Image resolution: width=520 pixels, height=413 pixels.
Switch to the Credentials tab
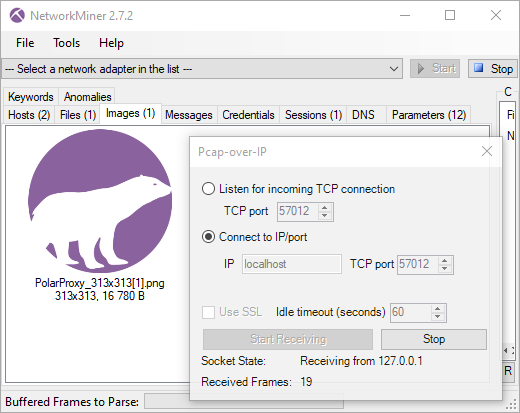[x=248, y=115]
